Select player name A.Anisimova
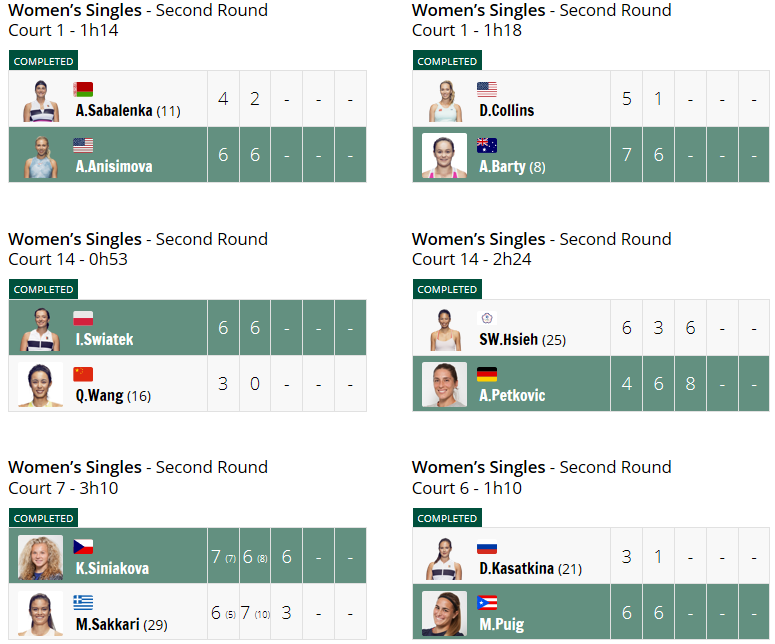775x644 pixels. 114,167
